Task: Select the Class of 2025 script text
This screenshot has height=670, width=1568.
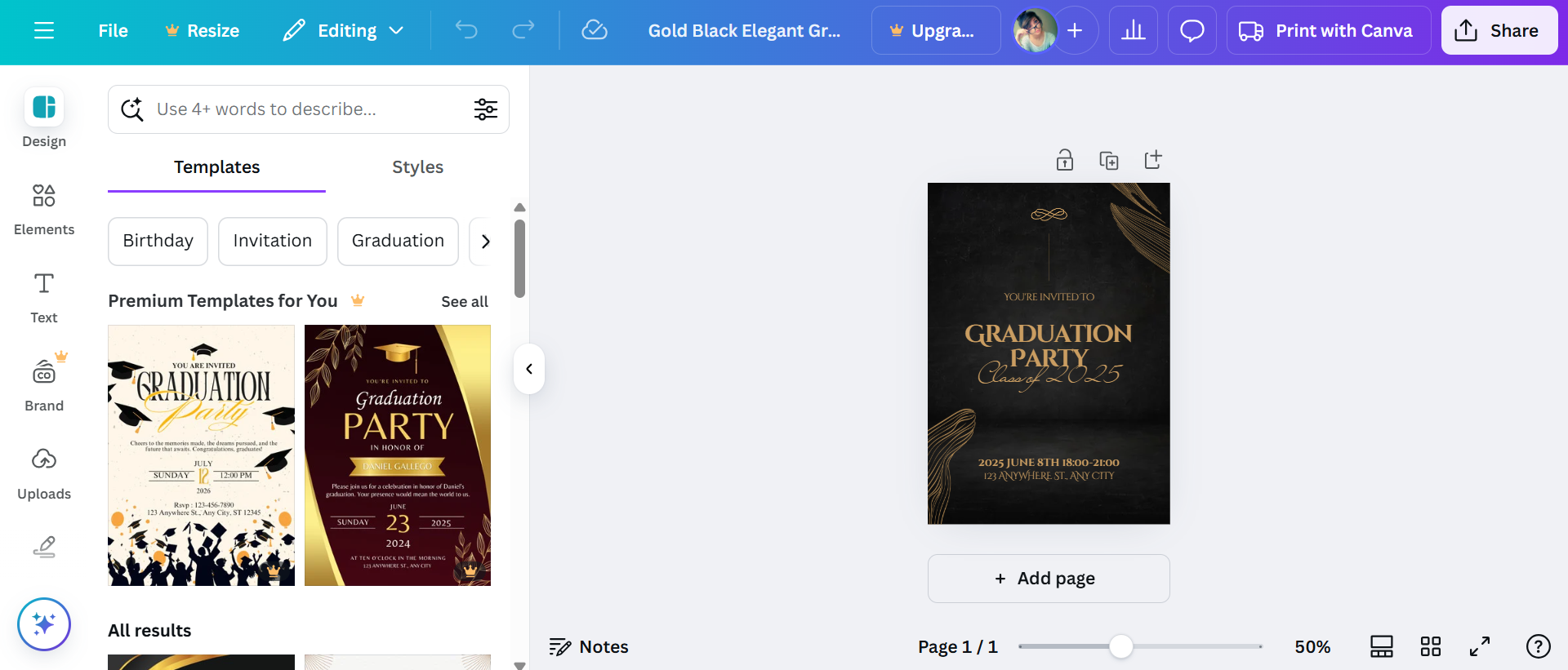Action: pyautogui.click(x=1050, y=375)
